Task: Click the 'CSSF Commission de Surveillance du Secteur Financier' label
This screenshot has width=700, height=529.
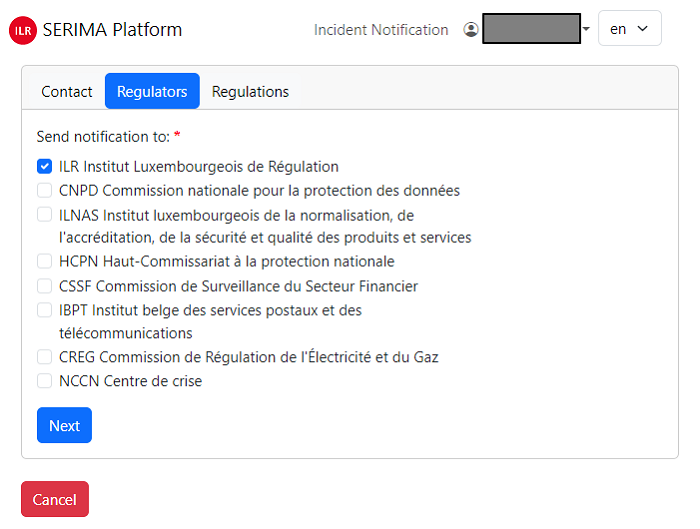Action: 238,286
